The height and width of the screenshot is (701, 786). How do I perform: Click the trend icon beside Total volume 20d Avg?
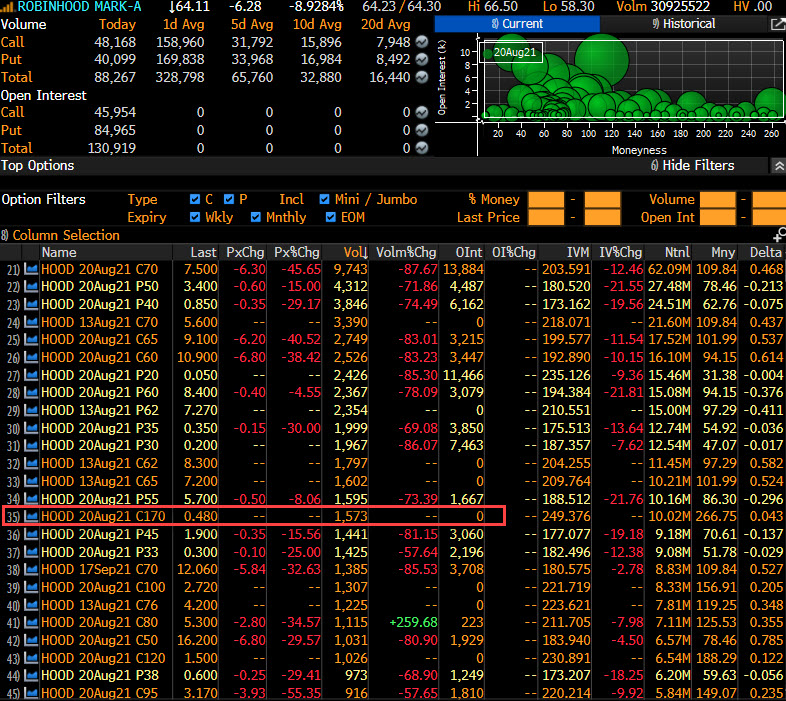click(422, 77)
